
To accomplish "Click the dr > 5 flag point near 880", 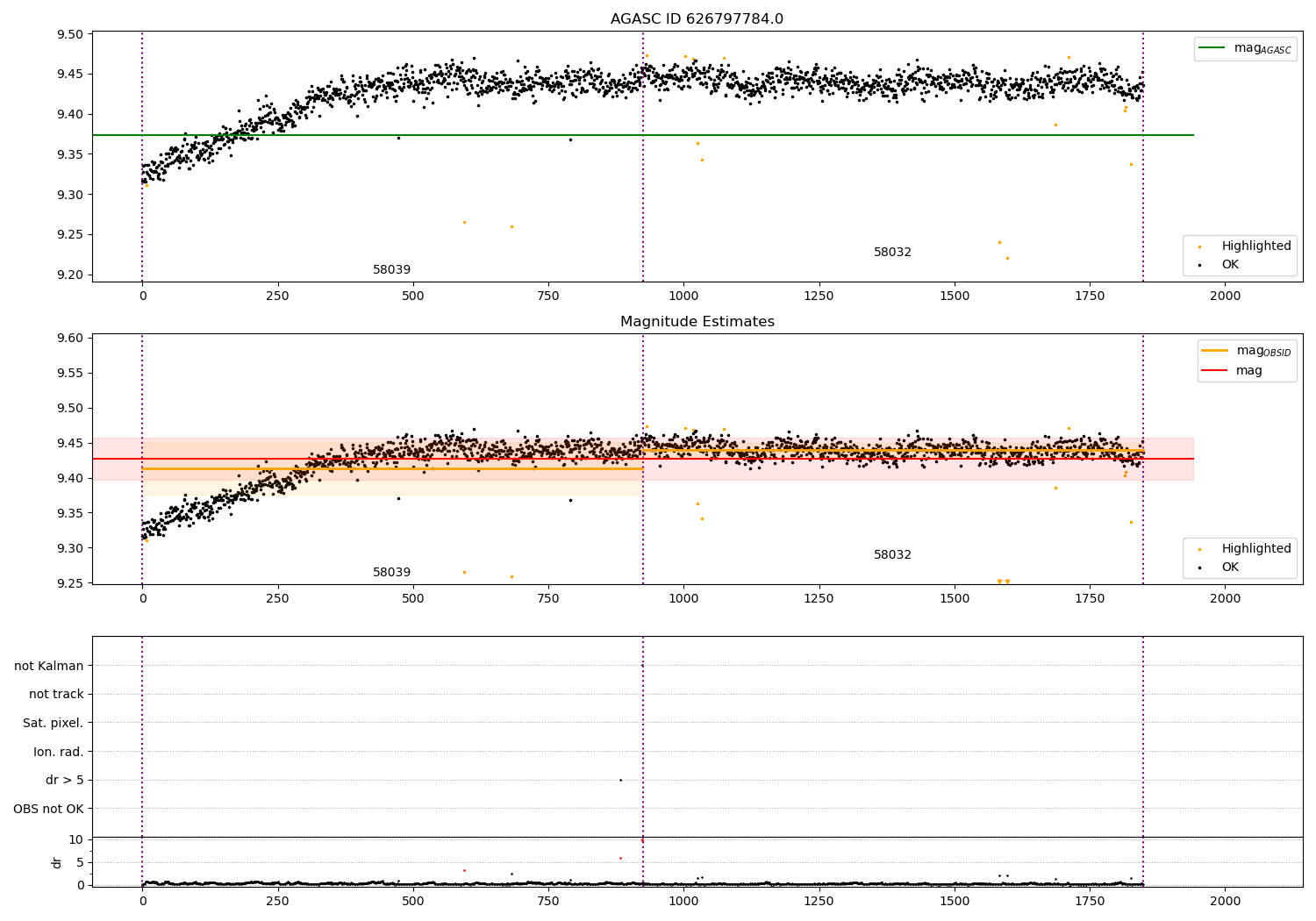I will [620, 780].
